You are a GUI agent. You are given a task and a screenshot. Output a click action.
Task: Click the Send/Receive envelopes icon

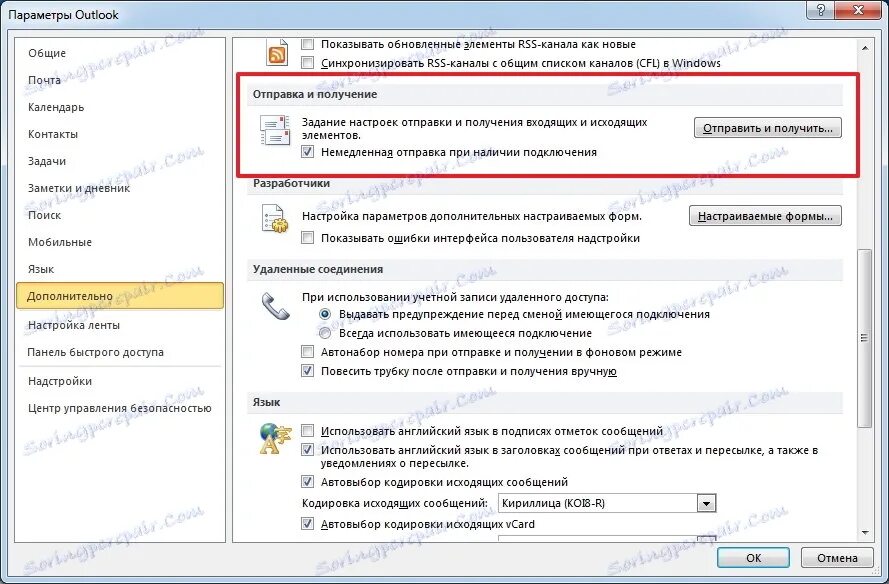coord(274,130)
